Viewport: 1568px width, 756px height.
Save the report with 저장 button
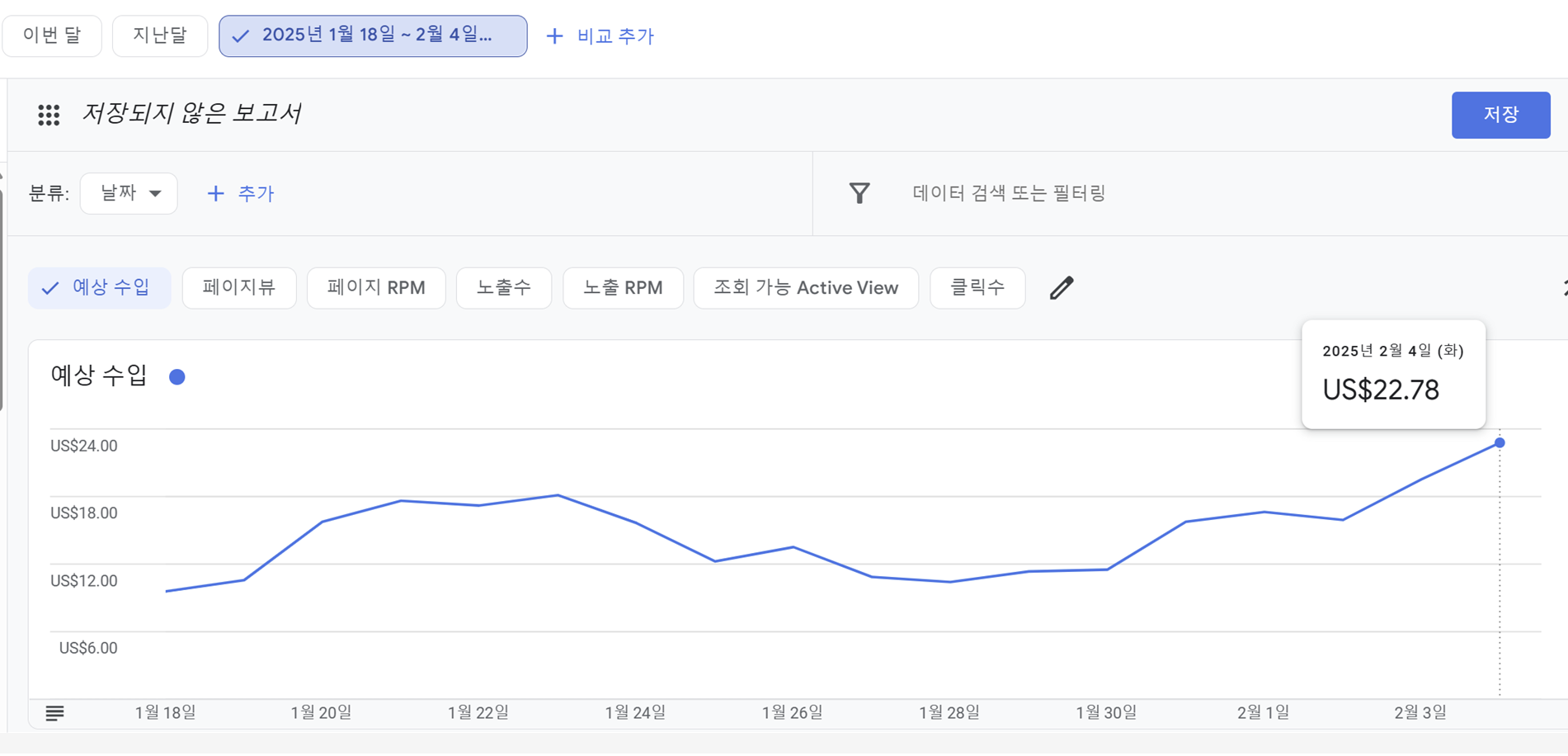(1500, 115)
